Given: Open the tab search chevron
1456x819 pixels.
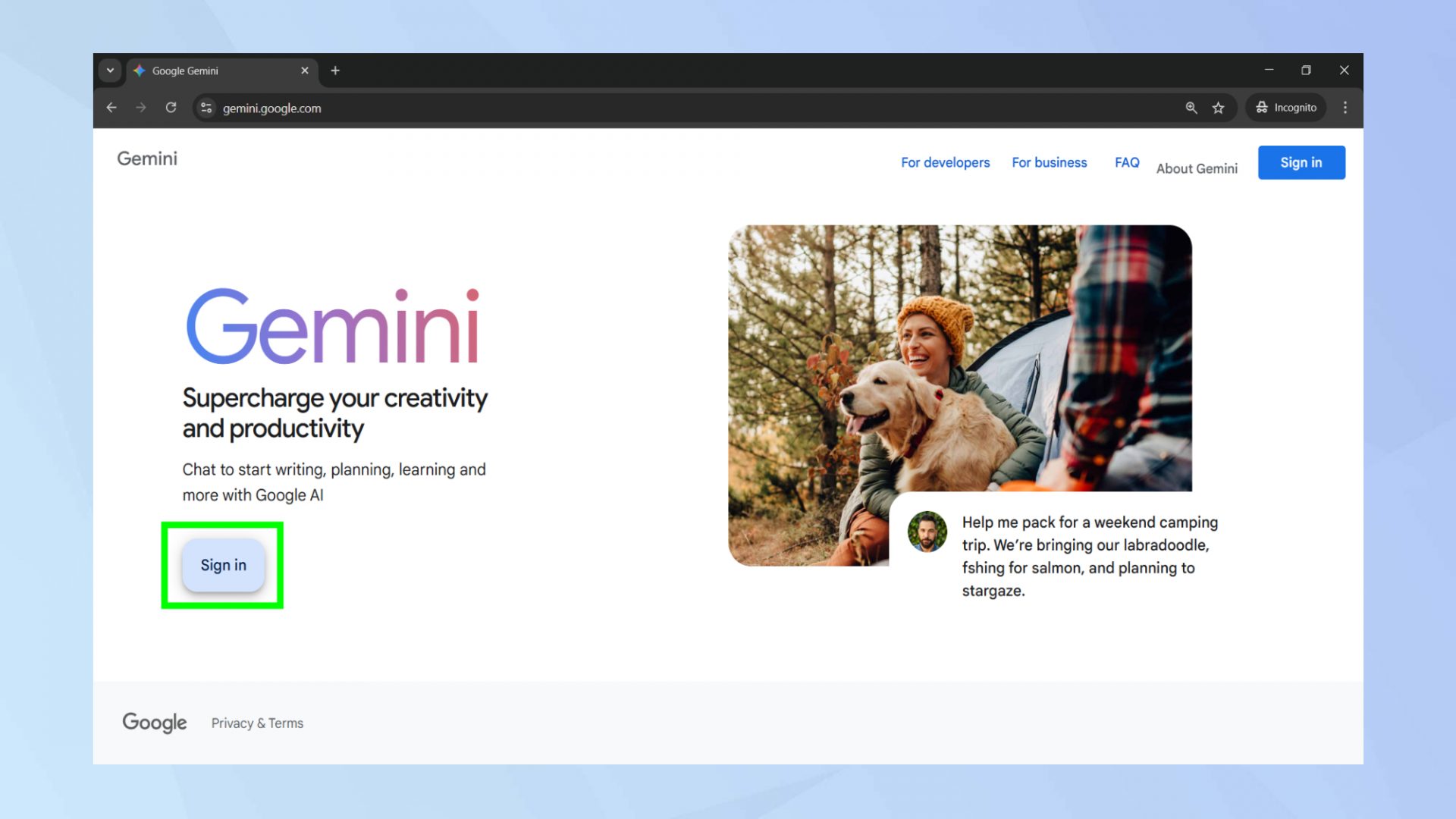Looking at the screenshot, I should click(110, 70).
